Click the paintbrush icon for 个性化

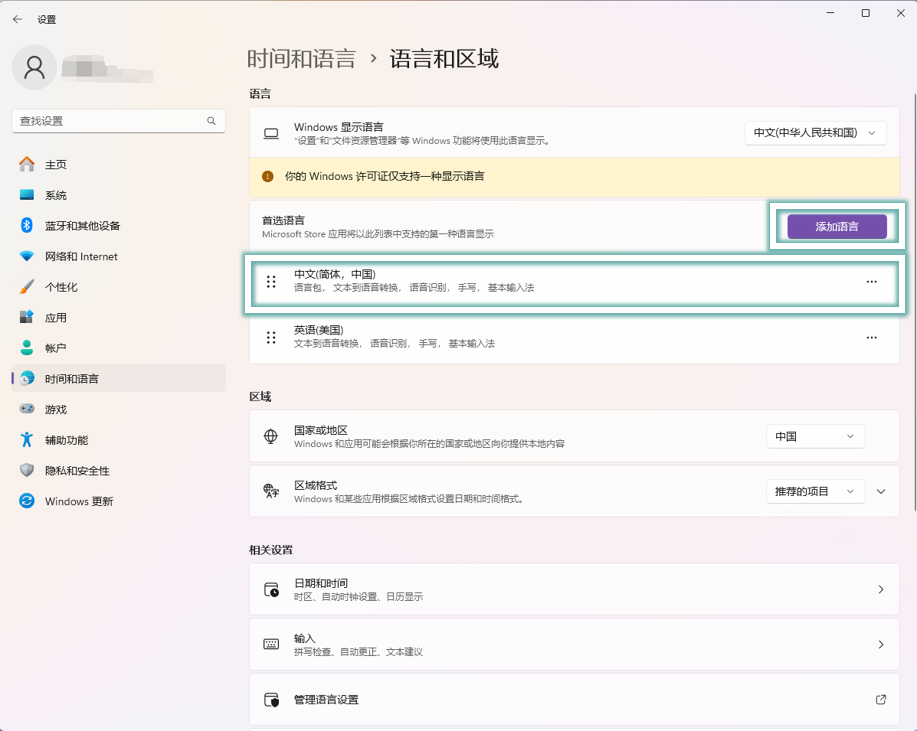click(x=27, y=287)
